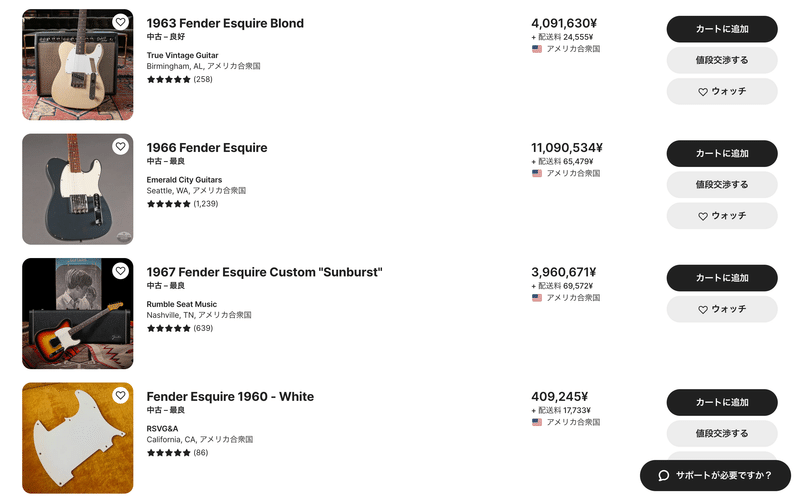This screenshot has width=800, height=500.
Task: Negotiate price on the 1966 Fender Esquire
Action: pos(722,185)
